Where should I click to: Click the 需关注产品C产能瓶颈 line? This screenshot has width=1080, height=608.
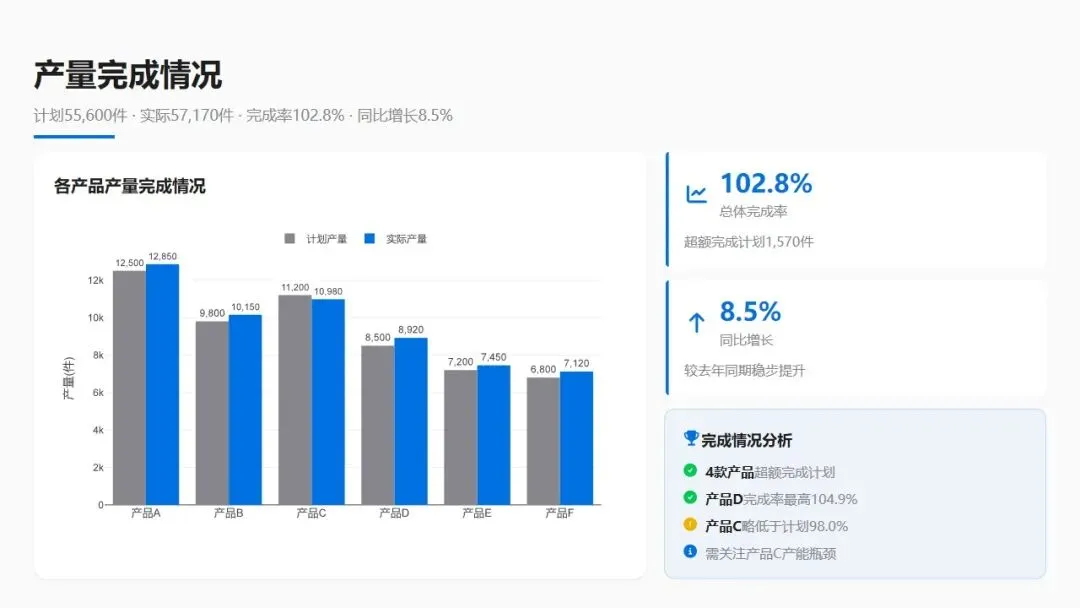tap(771, 554)
